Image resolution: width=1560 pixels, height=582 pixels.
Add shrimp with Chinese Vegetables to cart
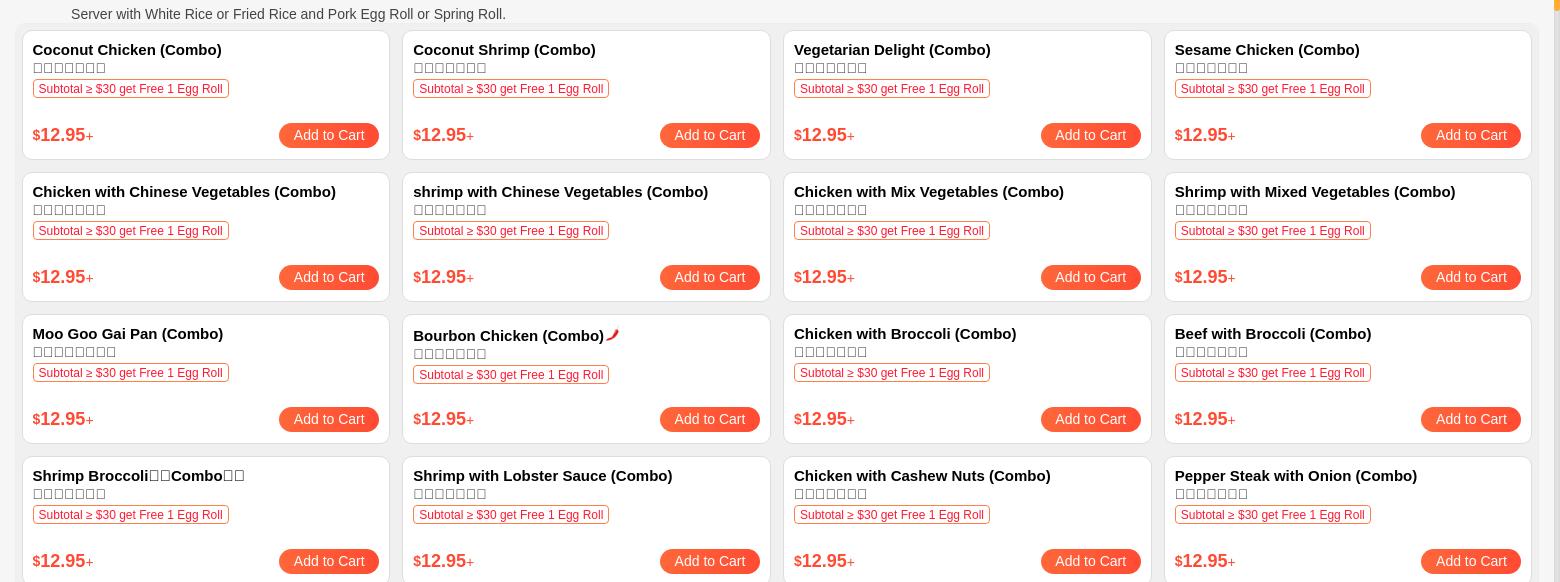pos(709,277)
